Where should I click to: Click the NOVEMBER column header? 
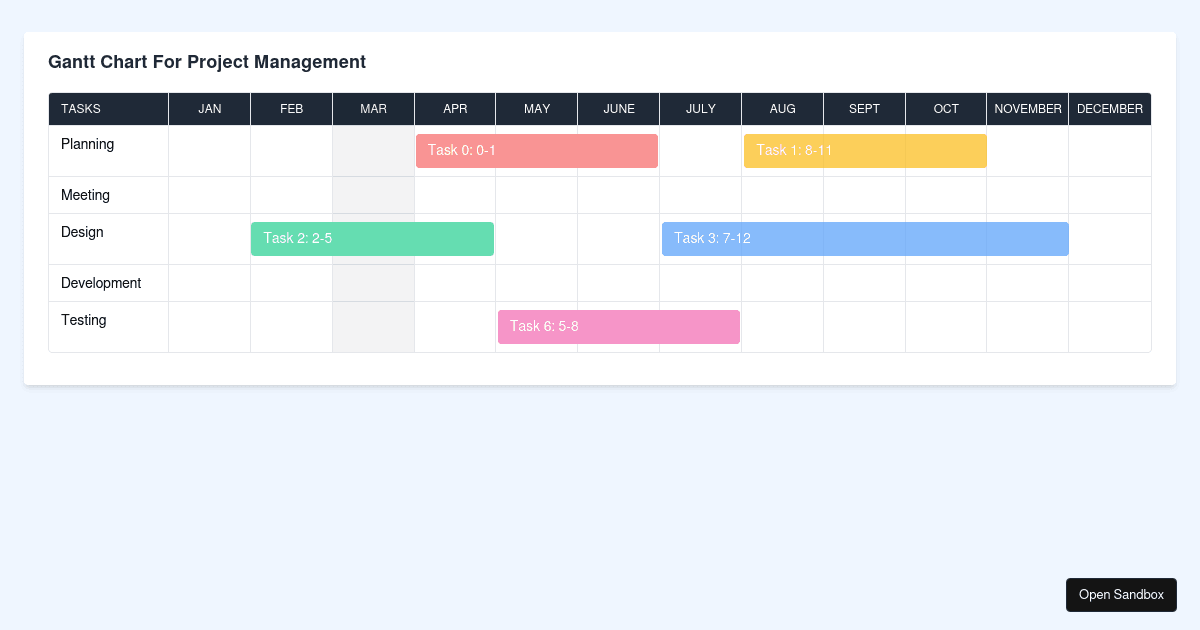[1028, 109]
